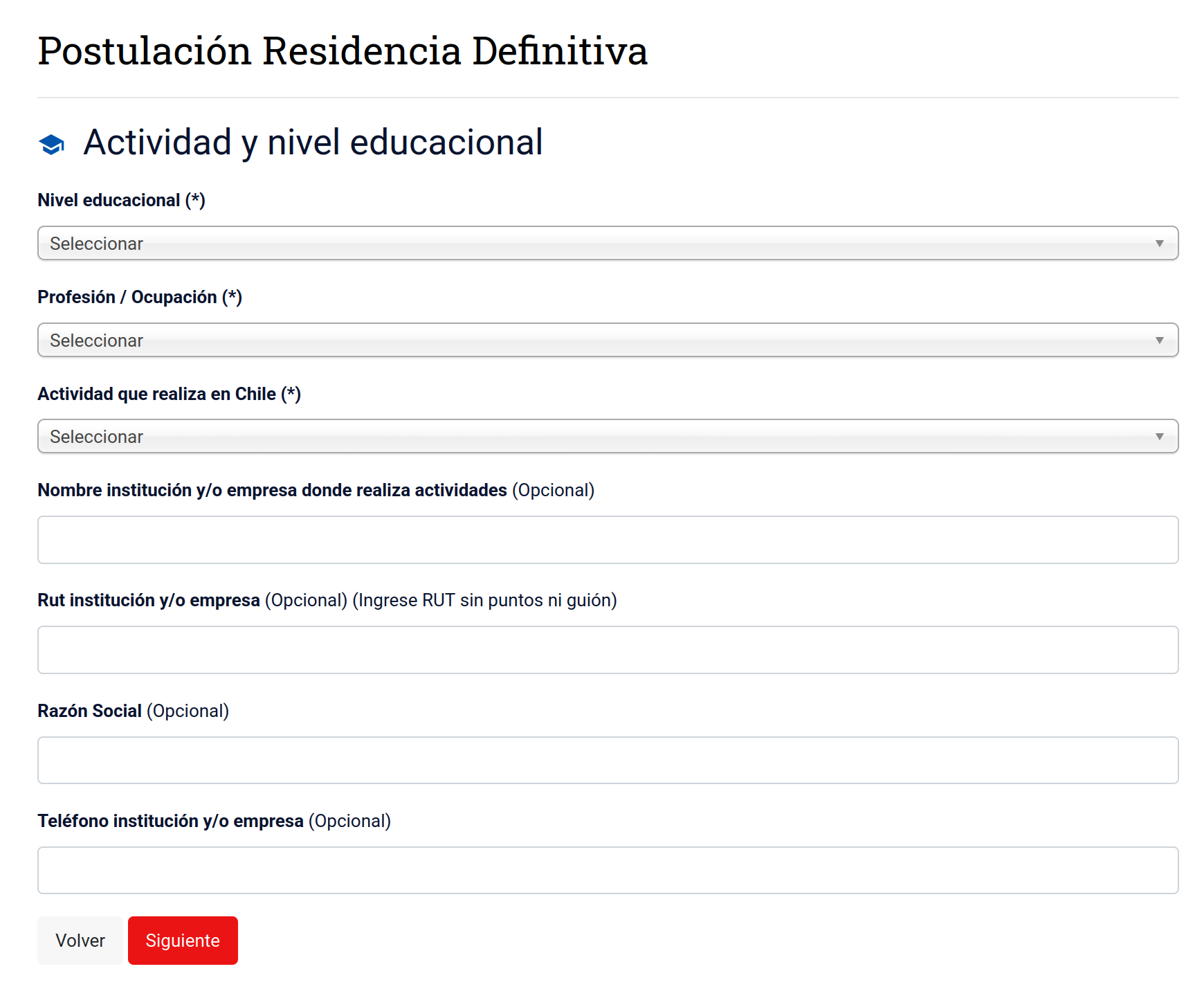Open the Nivel educacional dropdown

tap(607, 244)
